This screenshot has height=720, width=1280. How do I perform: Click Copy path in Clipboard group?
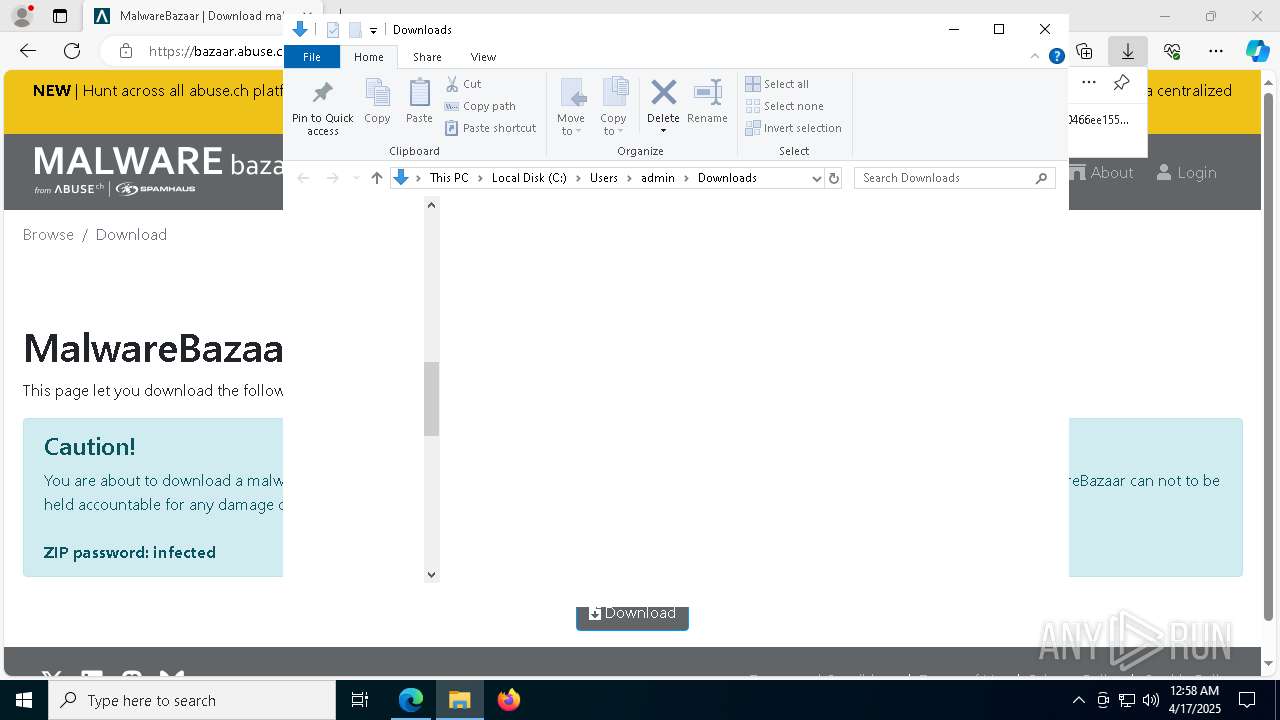tap(480, 106)
